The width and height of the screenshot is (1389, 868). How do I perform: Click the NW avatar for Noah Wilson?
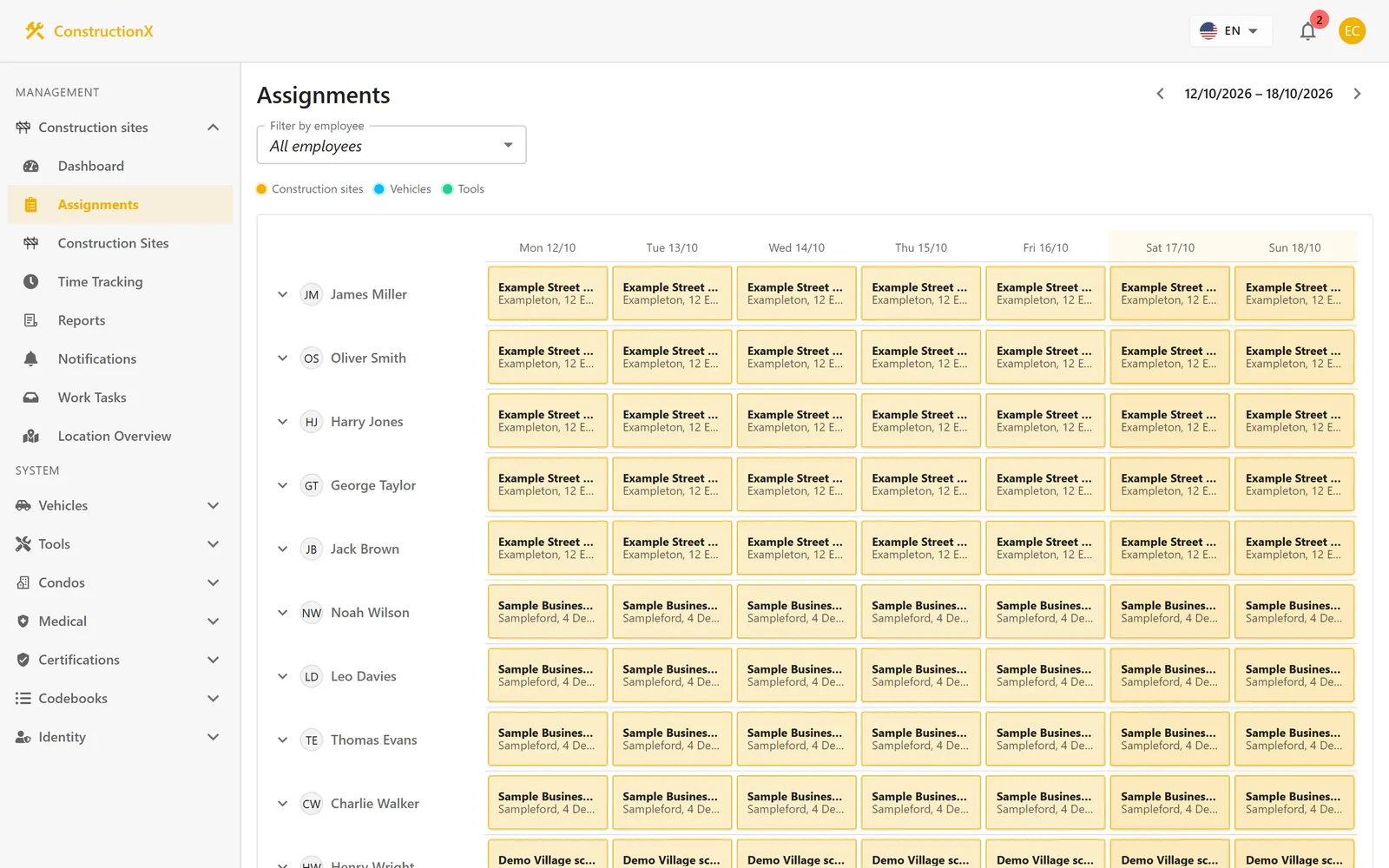[x=311, y=613]
